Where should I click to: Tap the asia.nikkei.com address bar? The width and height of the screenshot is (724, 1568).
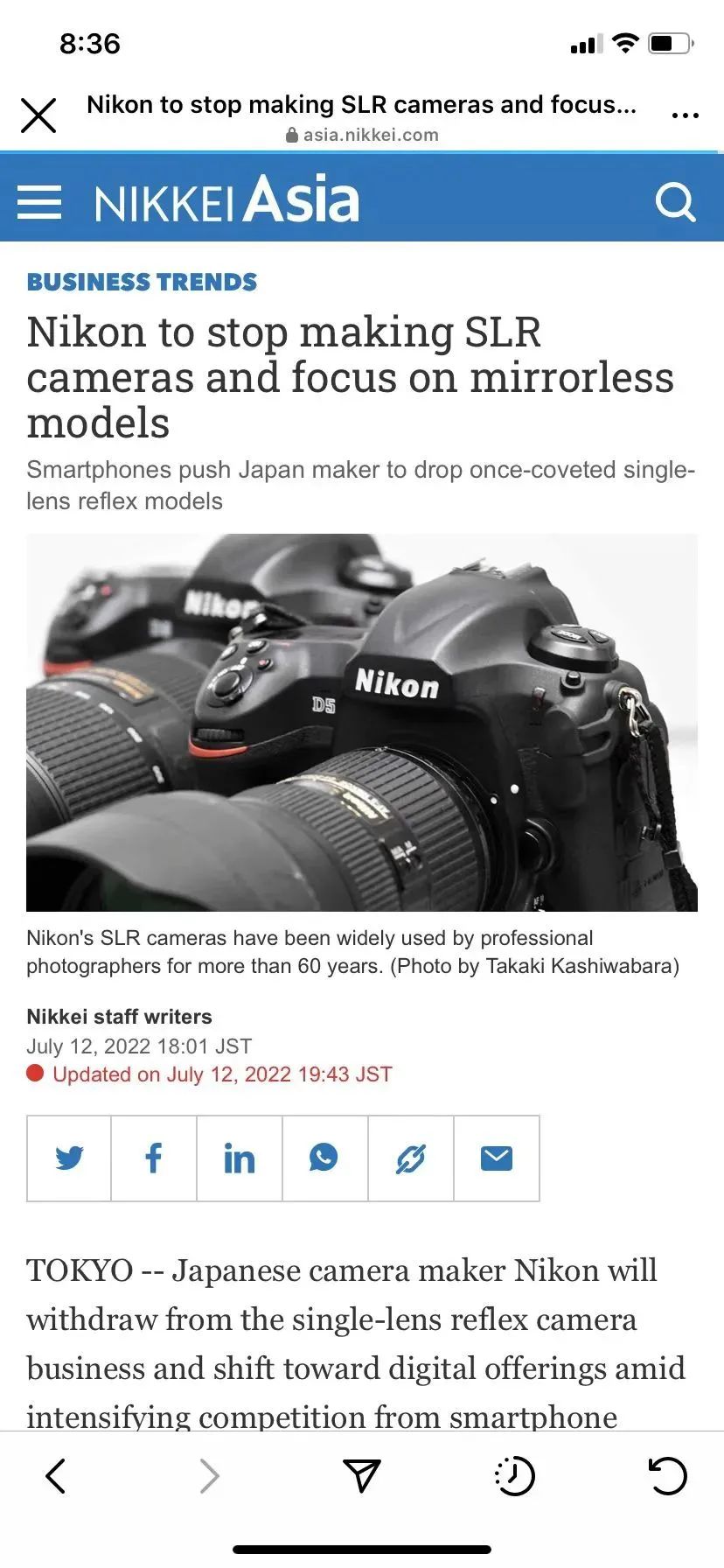pos(362,135)
